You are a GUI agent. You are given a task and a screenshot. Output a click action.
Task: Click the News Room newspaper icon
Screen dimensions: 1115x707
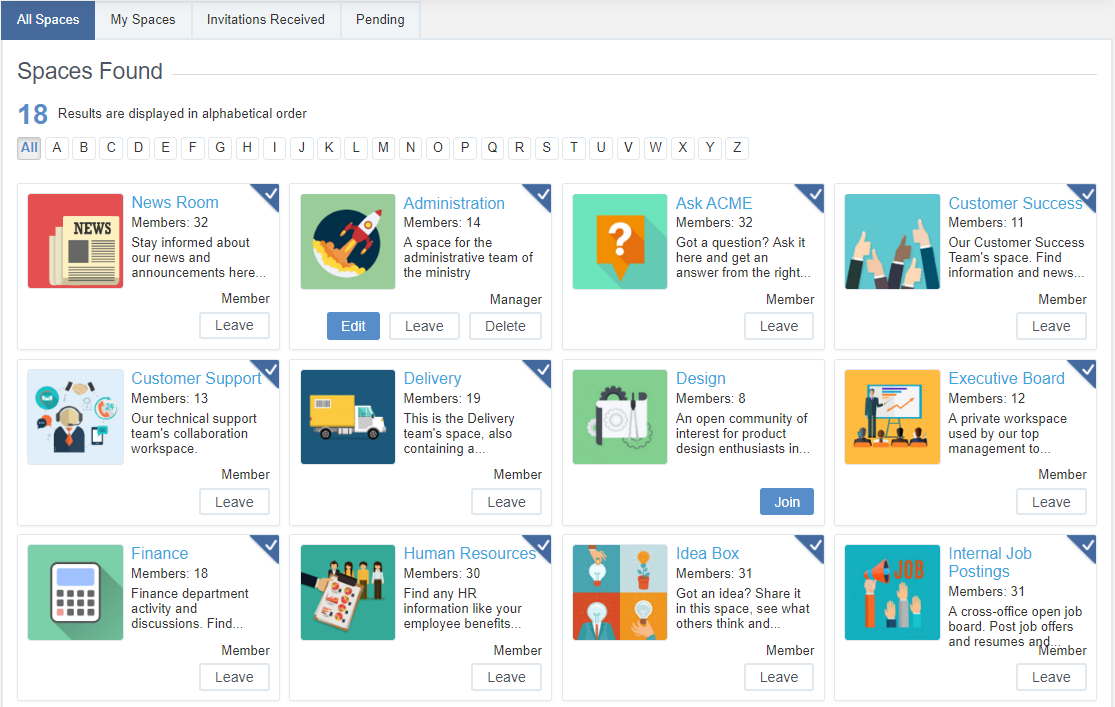pyautogui.click(x=75, y=240)
